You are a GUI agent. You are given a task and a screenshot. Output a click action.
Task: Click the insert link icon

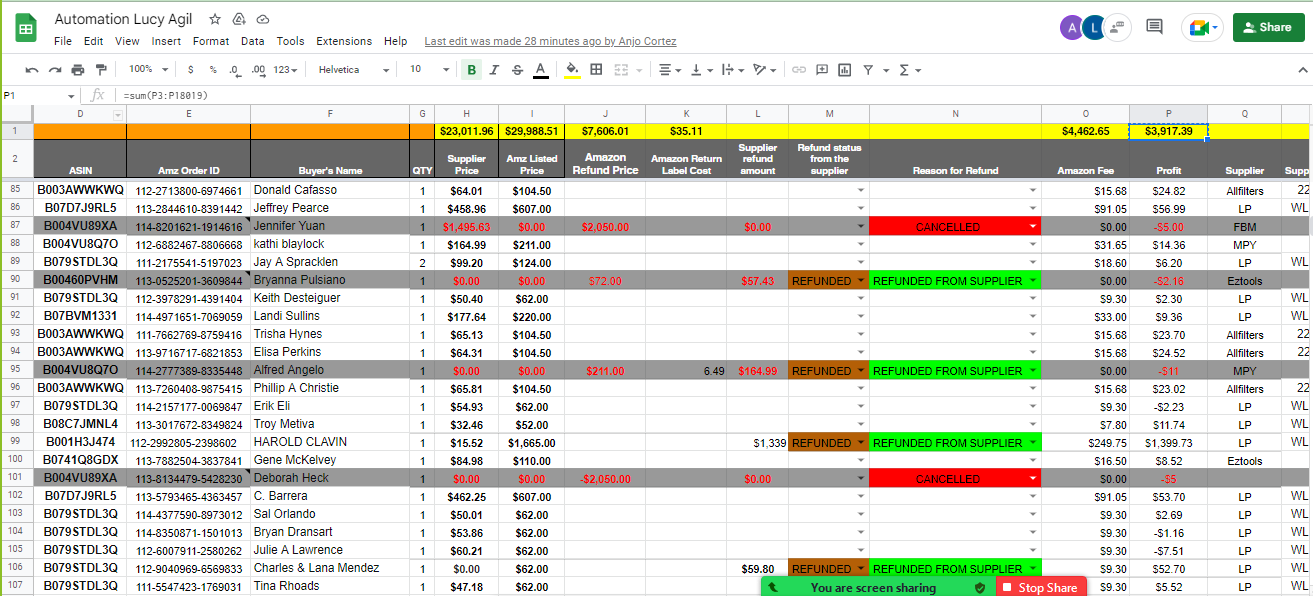click(x=799, y=70)
